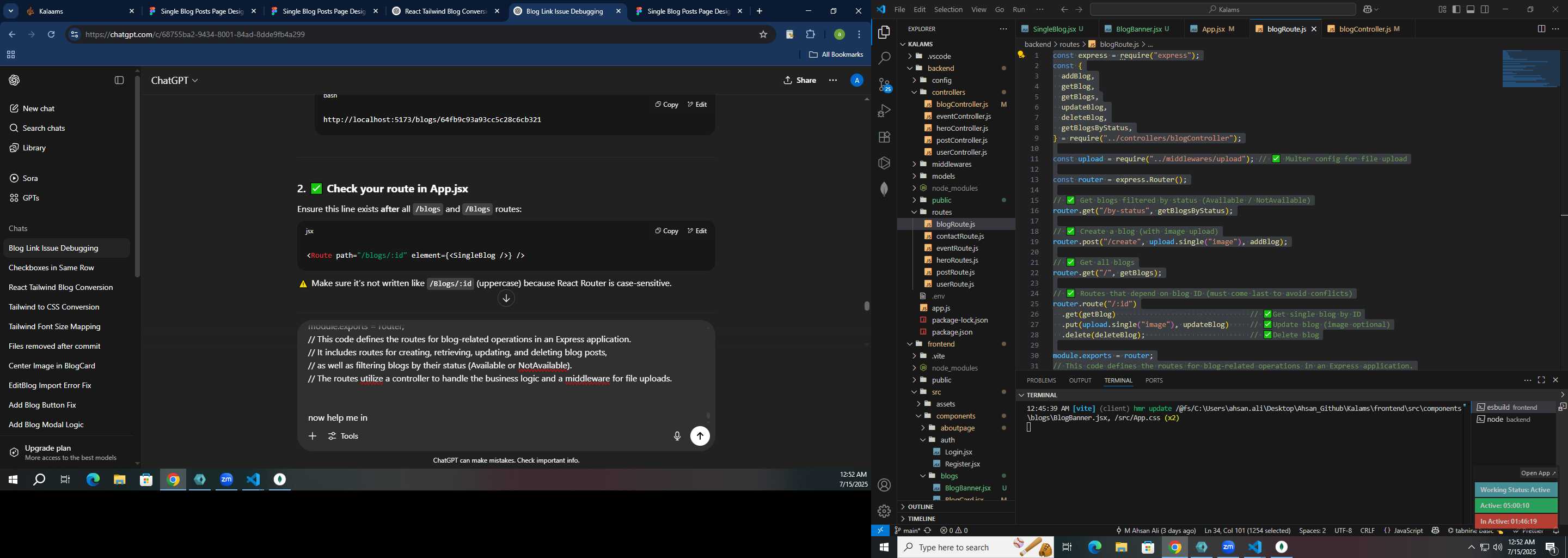
Task: Open the PROBLEMS panel tab
Action: [x=1041, y=380]
